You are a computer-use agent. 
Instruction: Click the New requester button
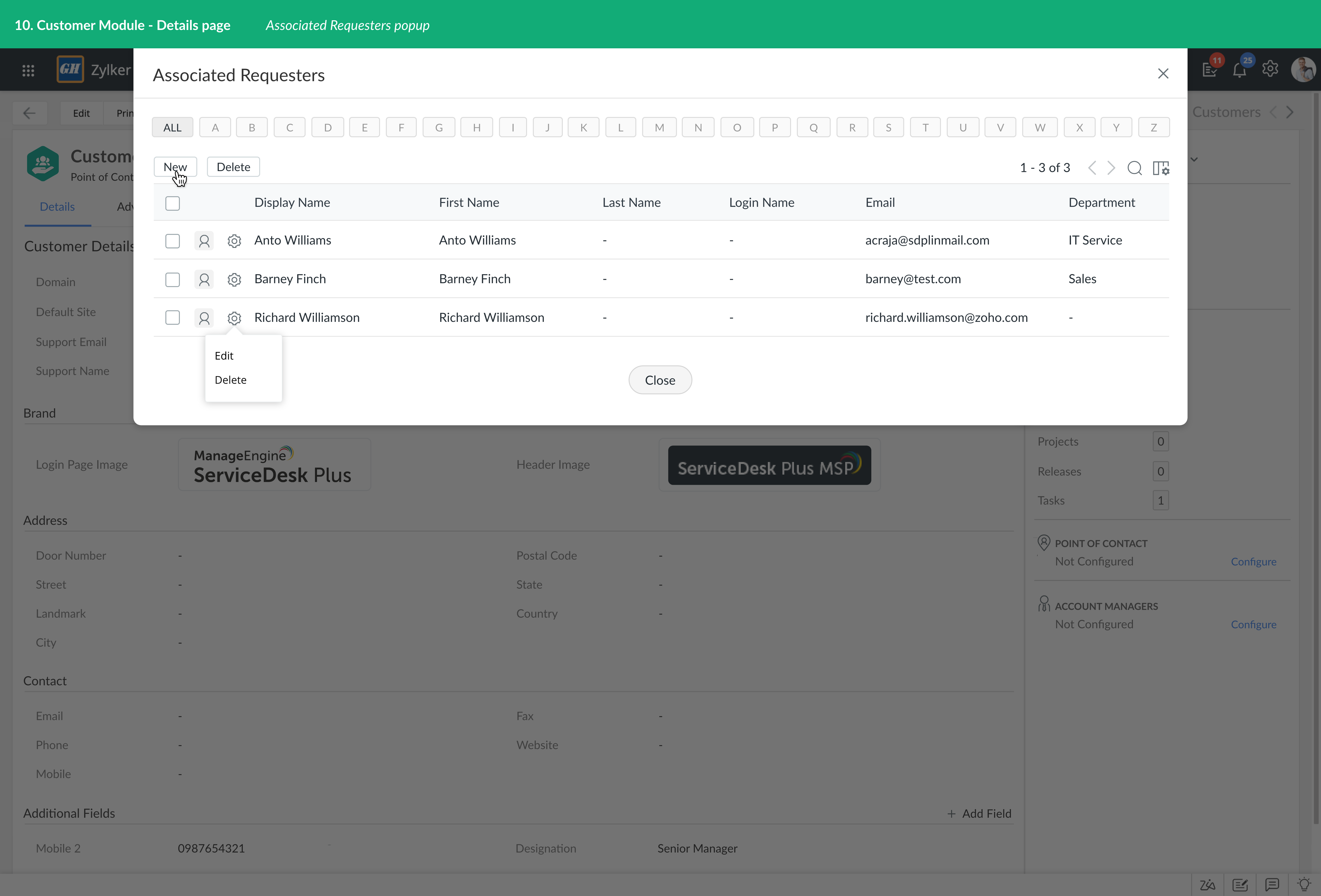(x=175, y=167)
